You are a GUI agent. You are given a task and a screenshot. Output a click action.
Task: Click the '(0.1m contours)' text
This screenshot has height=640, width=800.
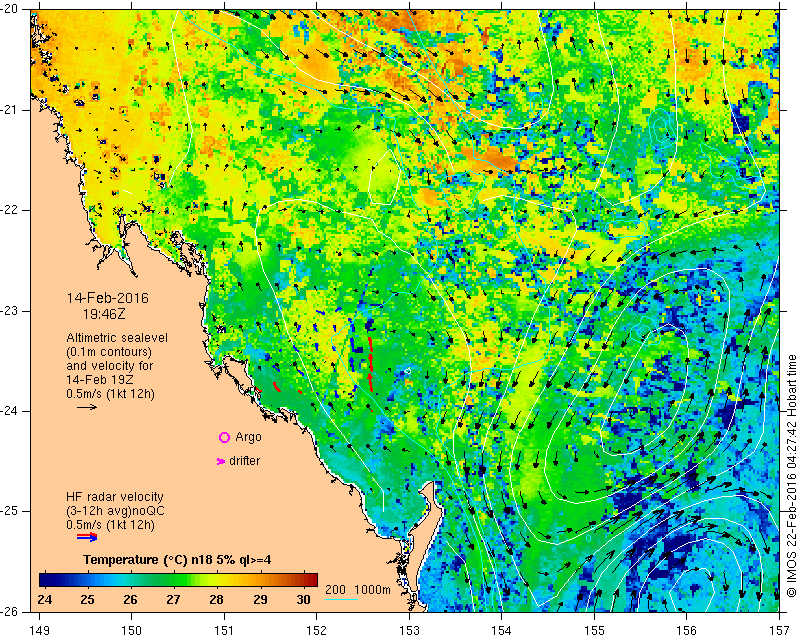click(109, 352)
